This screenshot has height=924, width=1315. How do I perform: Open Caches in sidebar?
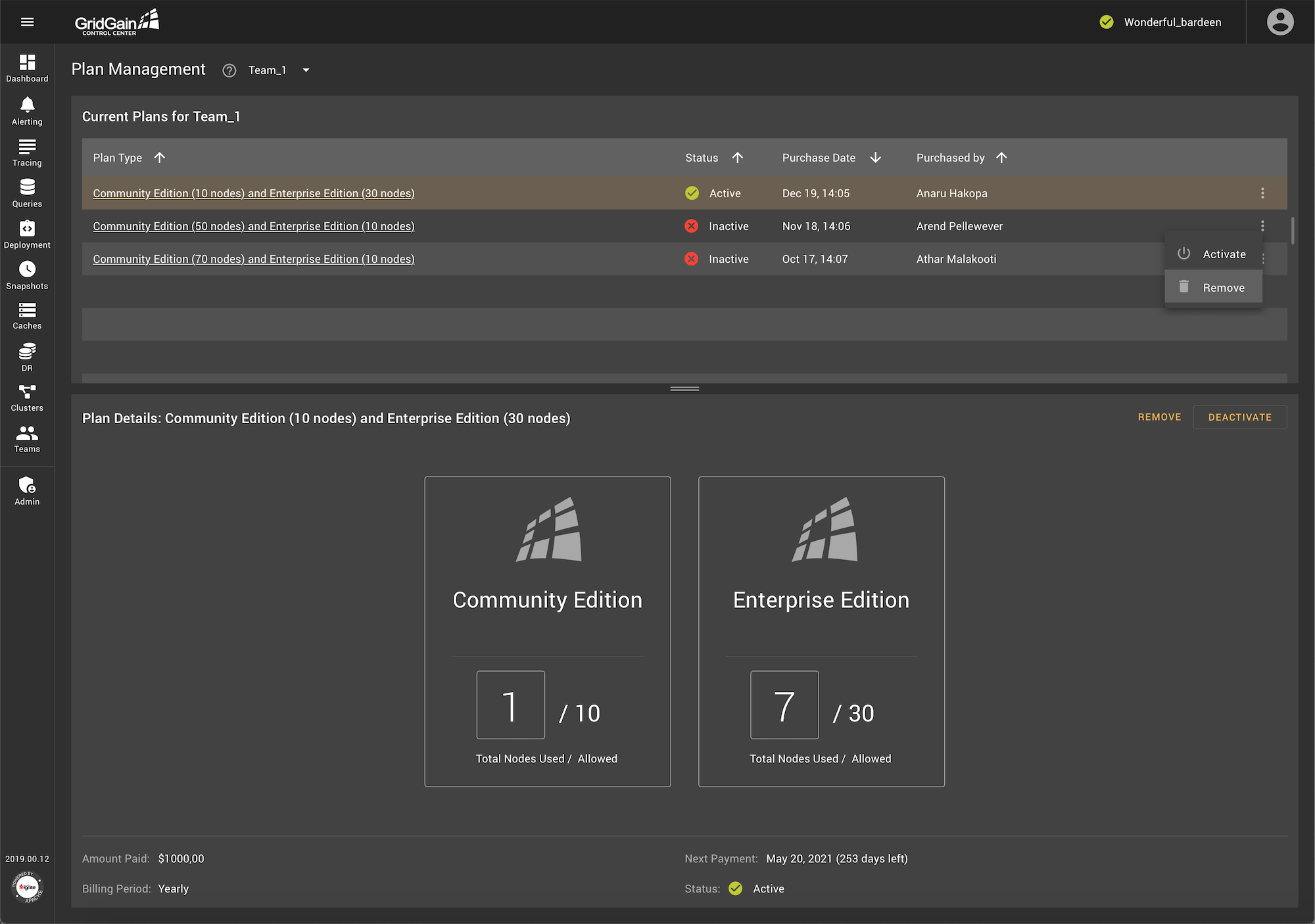(27, 316)
